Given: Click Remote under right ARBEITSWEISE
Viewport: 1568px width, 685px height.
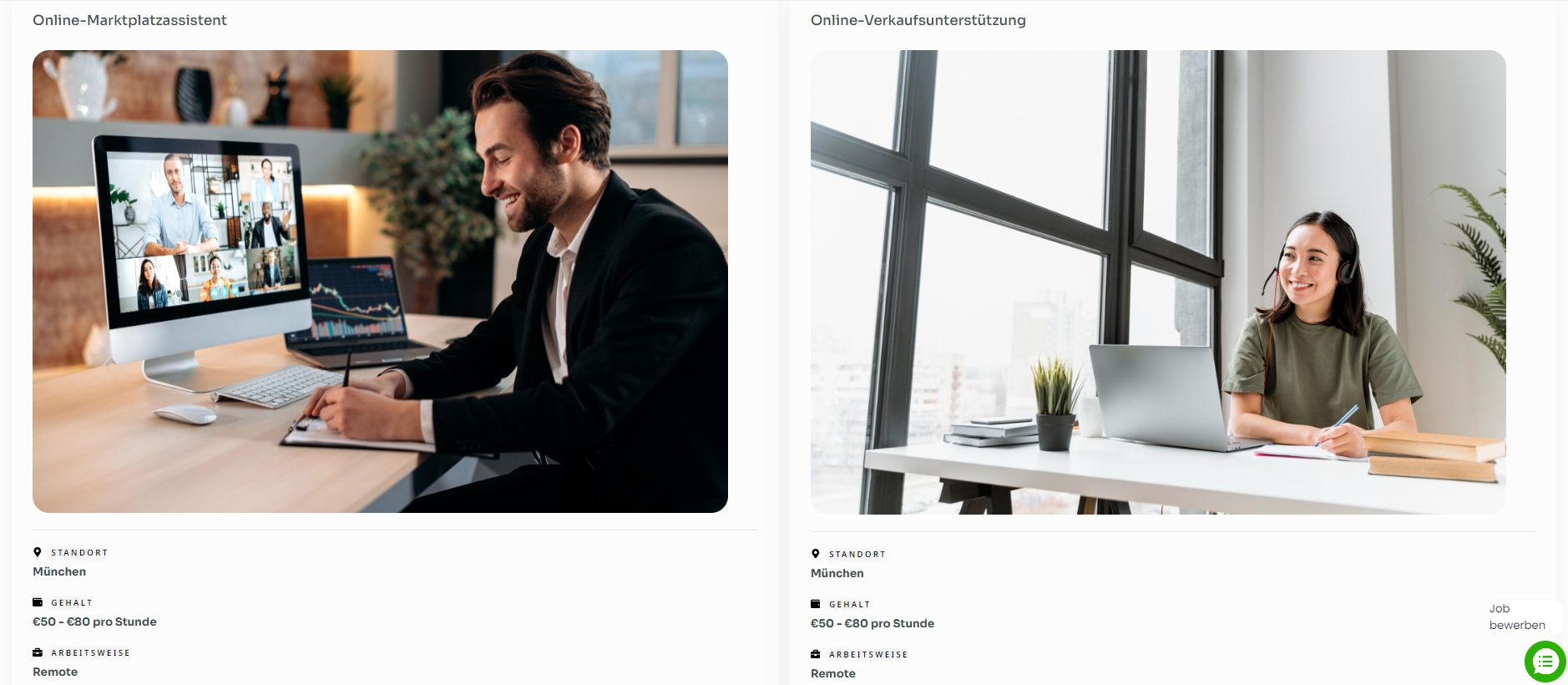Looking at the screenshot, I should [833, 673].
